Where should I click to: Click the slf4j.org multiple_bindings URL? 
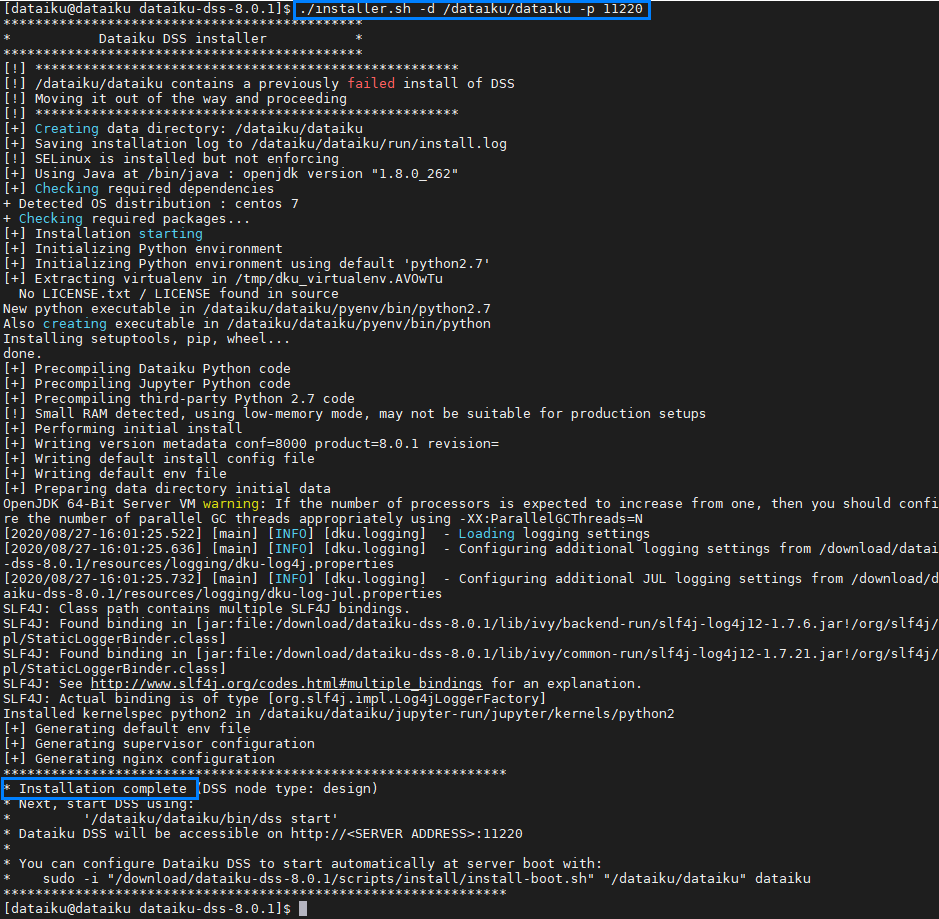click(286, 683)
